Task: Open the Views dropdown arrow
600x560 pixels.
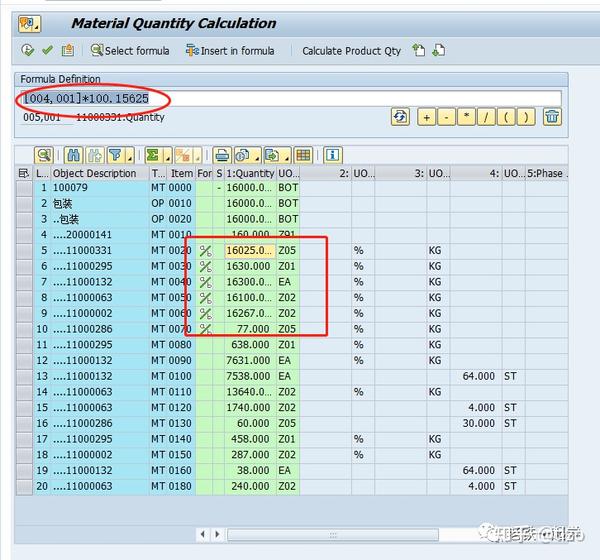Action: click(257, 156)
